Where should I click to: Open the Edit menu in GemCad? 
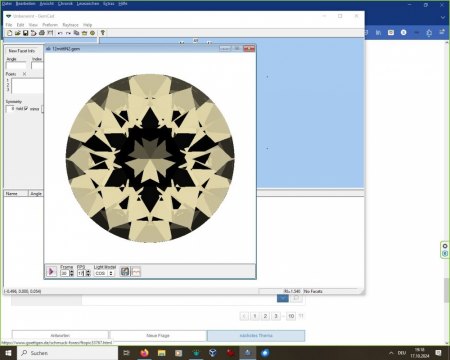point(21,25)
